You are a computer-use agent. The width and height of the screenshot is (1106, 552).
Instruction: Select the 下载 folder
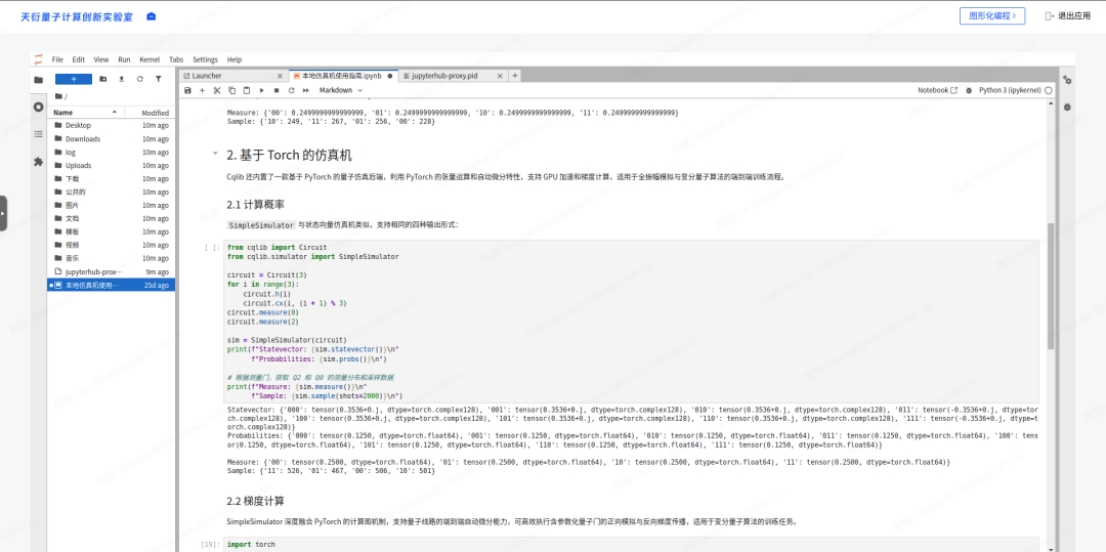(x=111, y=179)
